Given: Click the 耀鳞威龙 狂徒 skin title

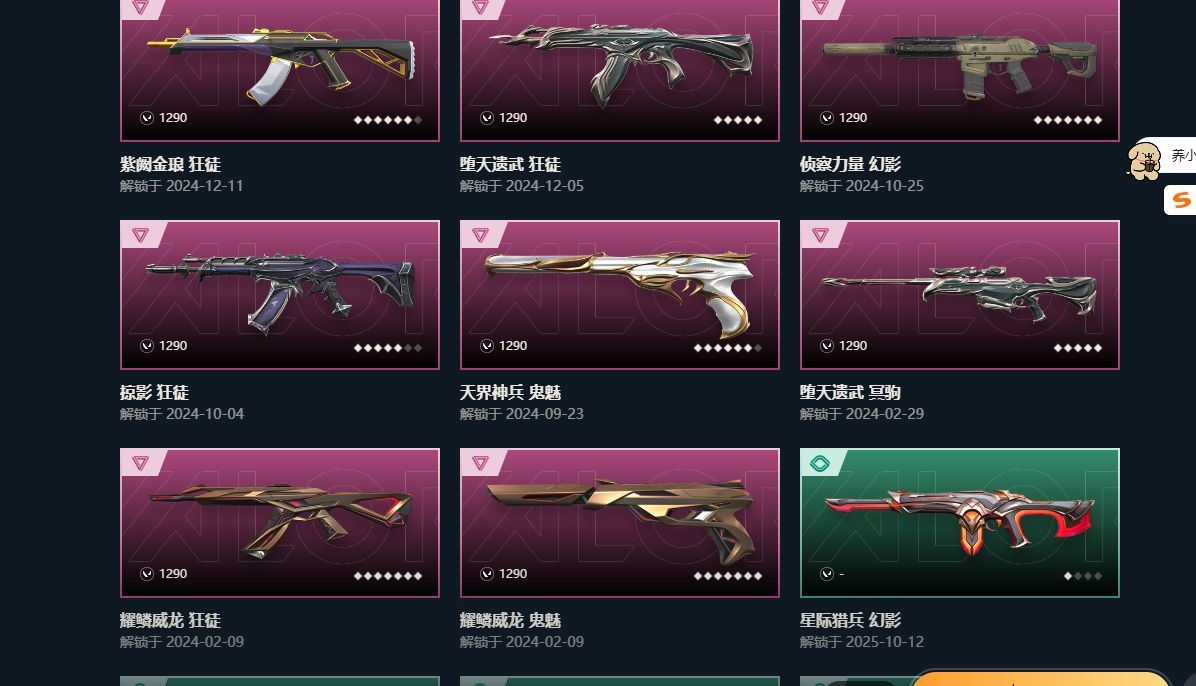Looking at the screenshot, I should [x=170, y=620].
